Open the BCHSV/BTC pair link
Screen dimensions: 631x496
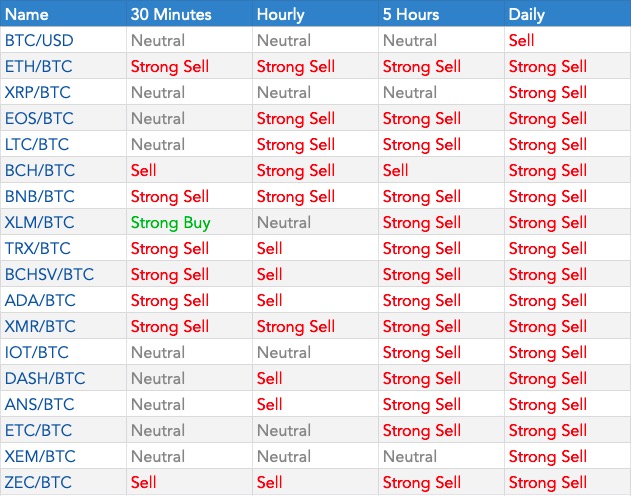pos(49,274)
